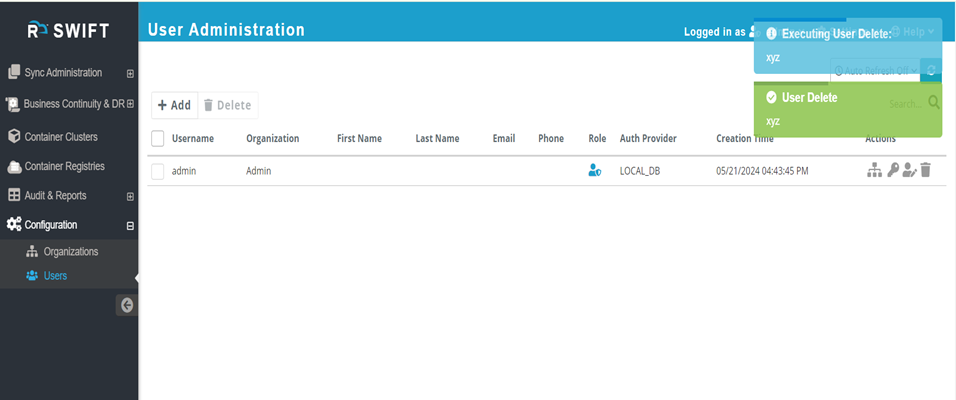Image resolution: width=956 pixels, height=400 pixels.
Task: Click the key change-password icon for admin
Action: coord(893,170)
